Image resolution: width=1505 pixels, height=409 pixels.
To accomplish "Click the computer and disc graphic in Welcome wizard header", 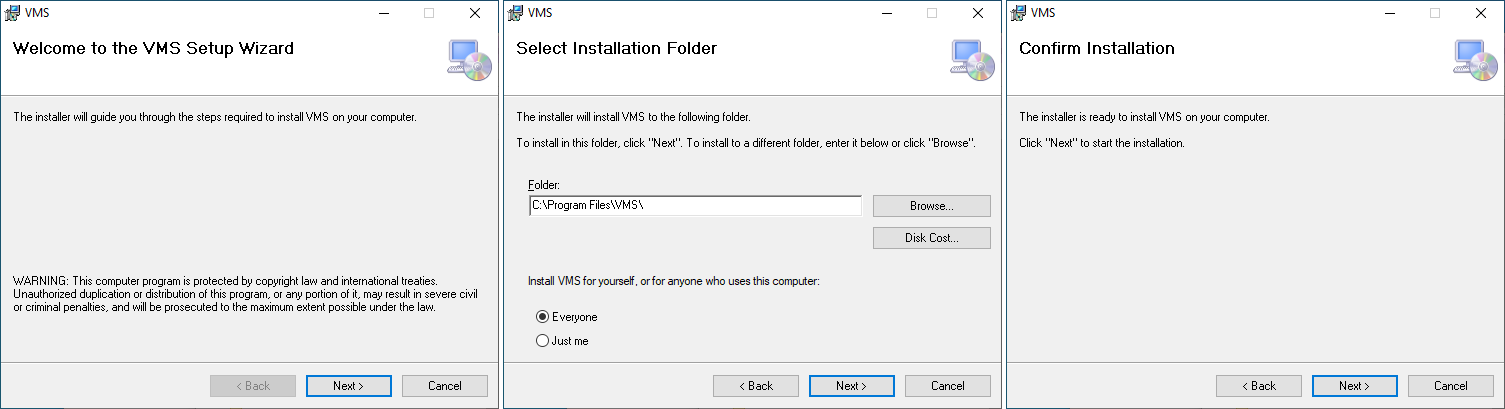I will [x=469, y=59].
